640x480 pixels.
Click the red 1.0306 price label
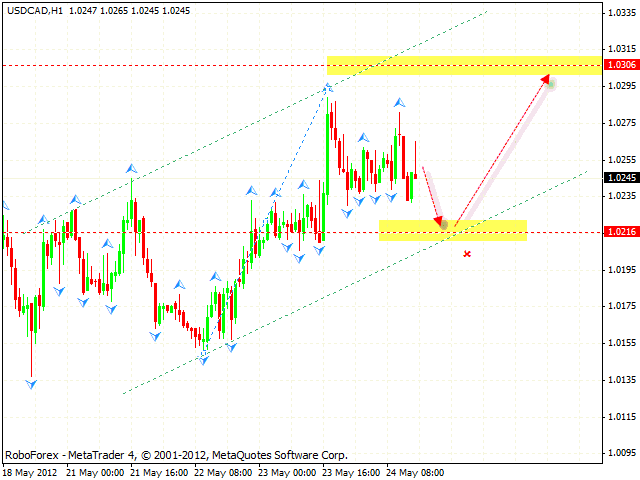(620, 65)
